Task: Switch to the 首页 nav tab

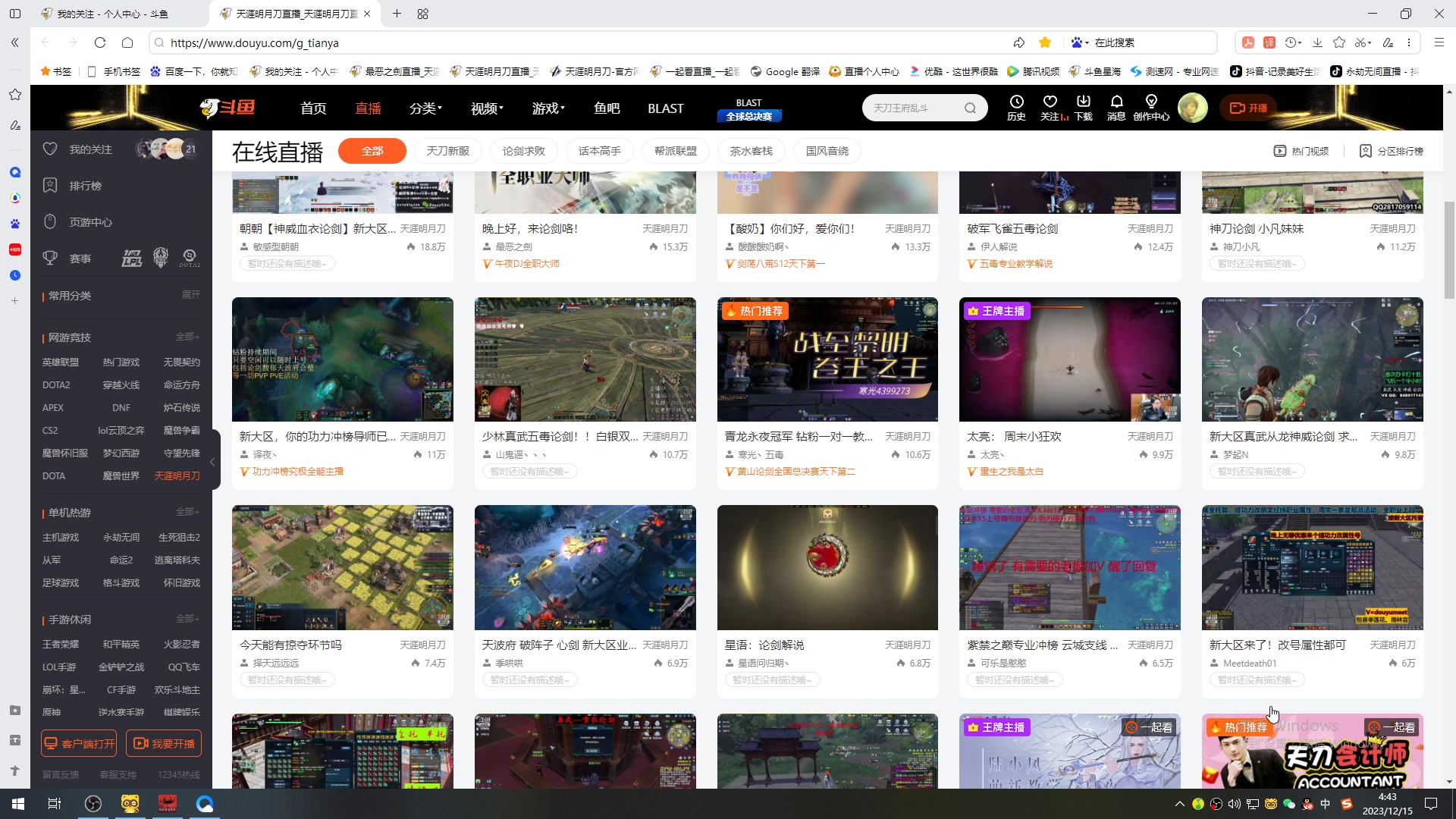Action: coord(313,108)
